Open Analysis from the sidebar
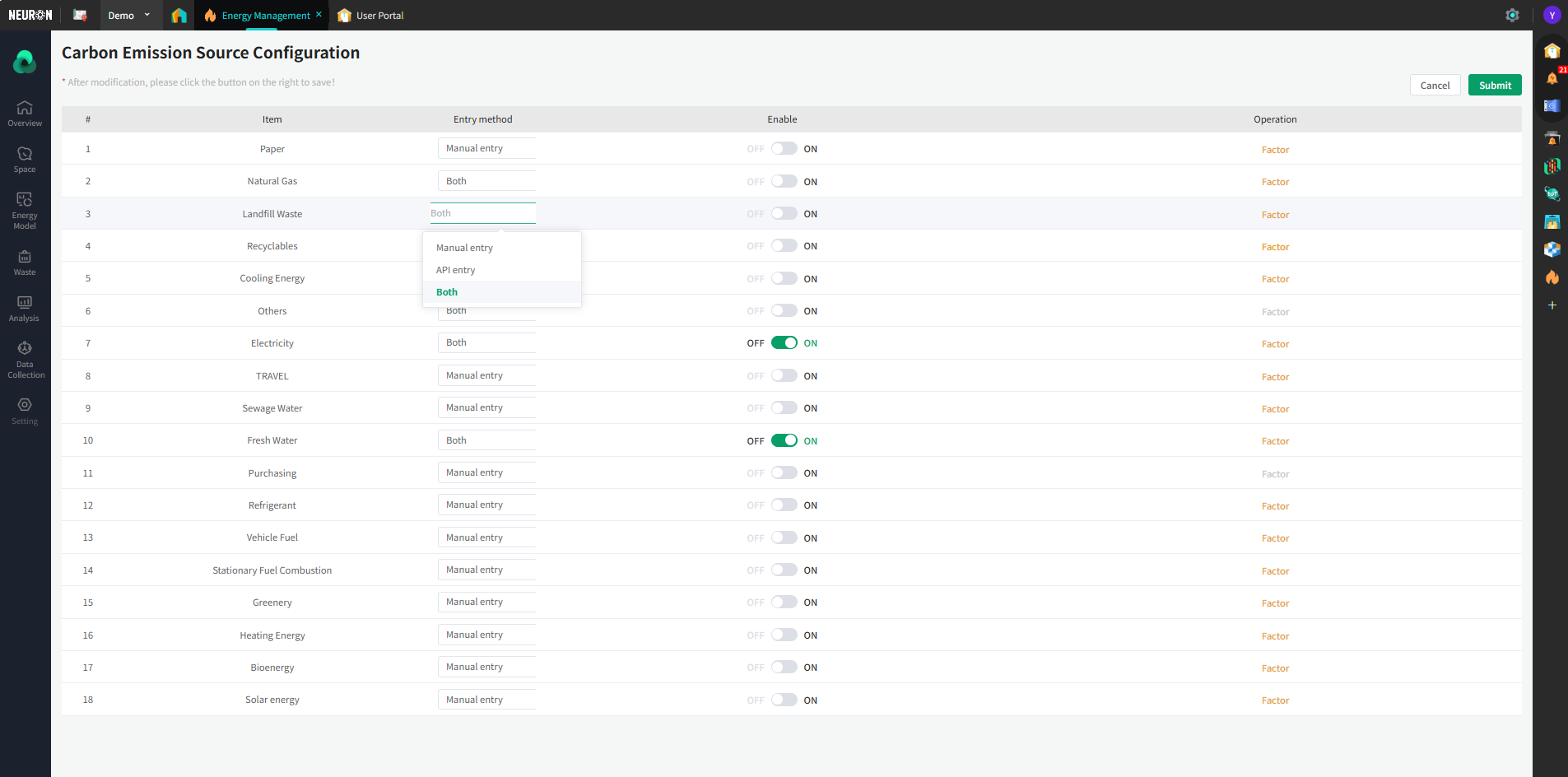The image size is (1568, 777). click(x=25, y=309)
